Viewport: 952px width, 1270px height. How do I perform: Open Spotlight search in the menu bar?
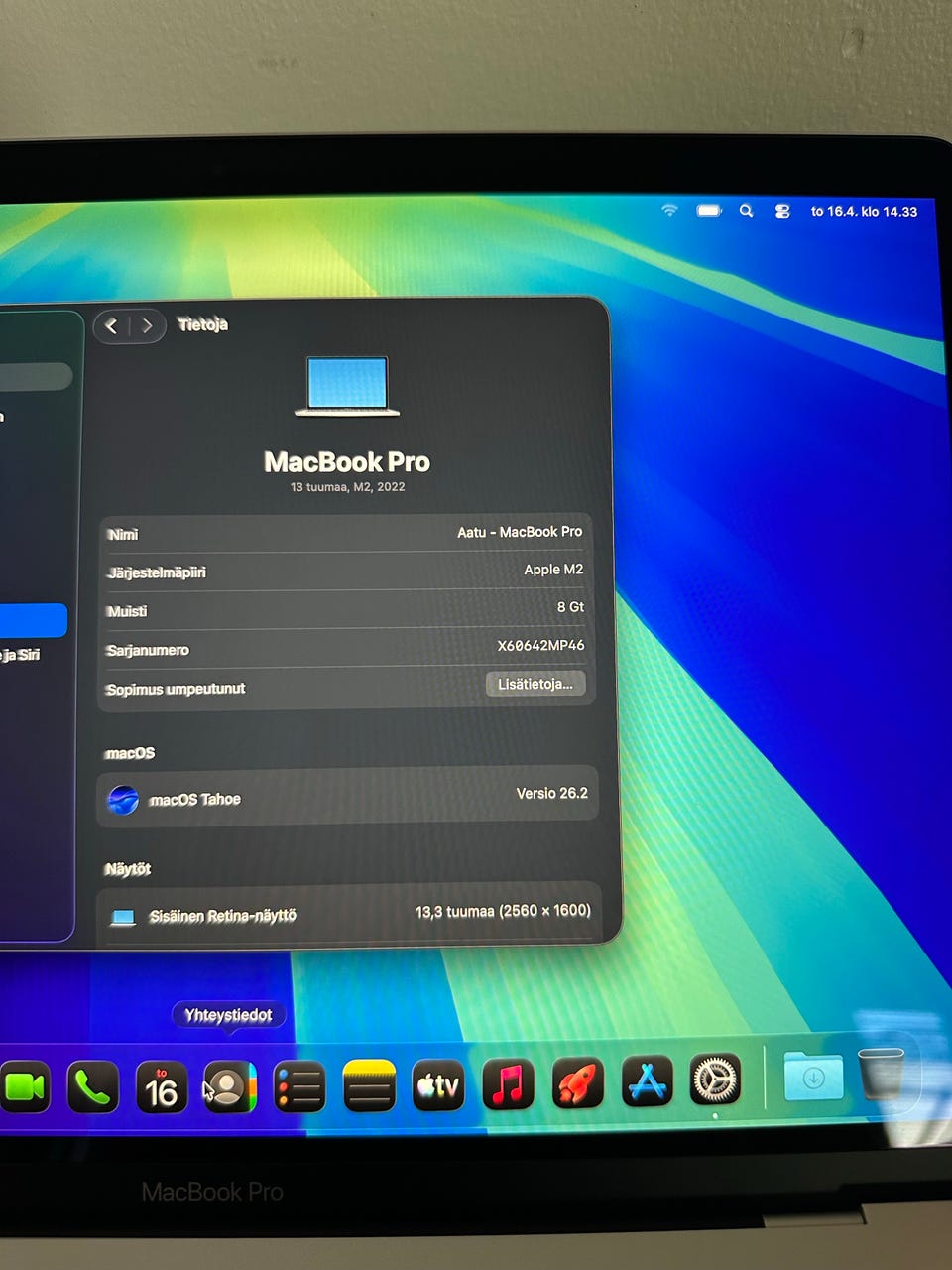tap(746, 211)
